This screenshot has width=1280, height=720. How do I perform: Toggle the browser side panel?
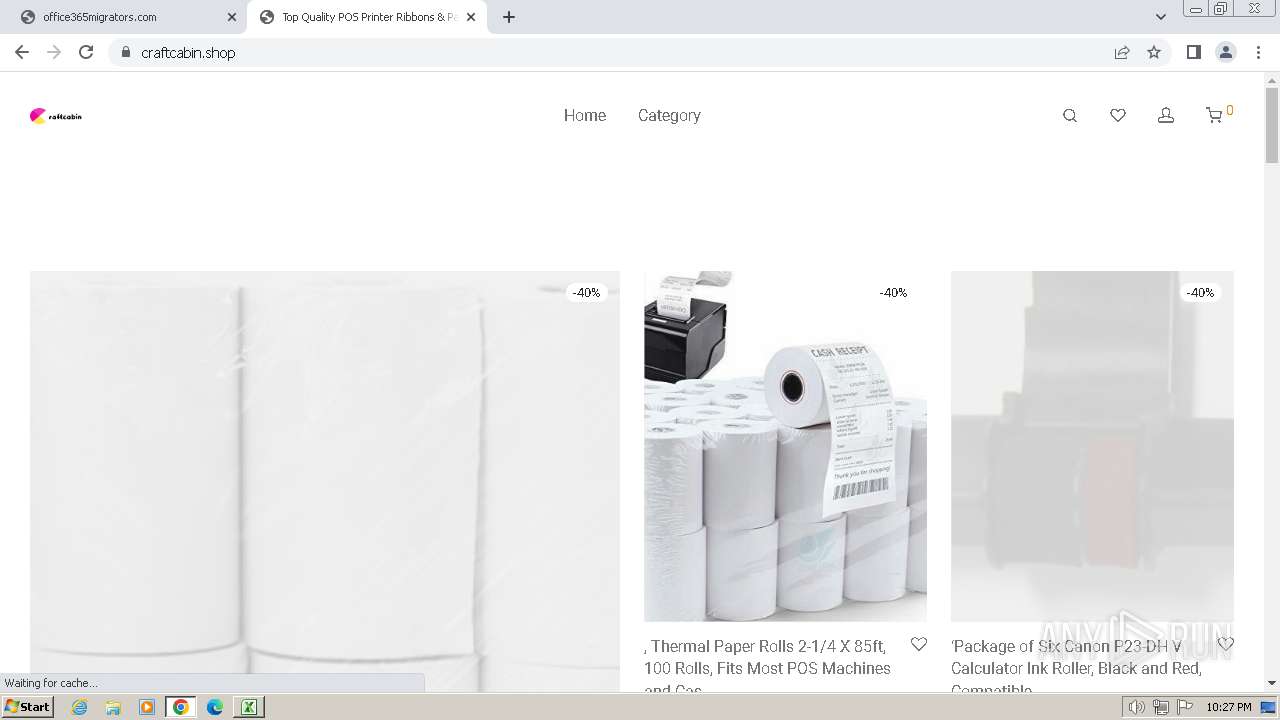[1194, 52]
